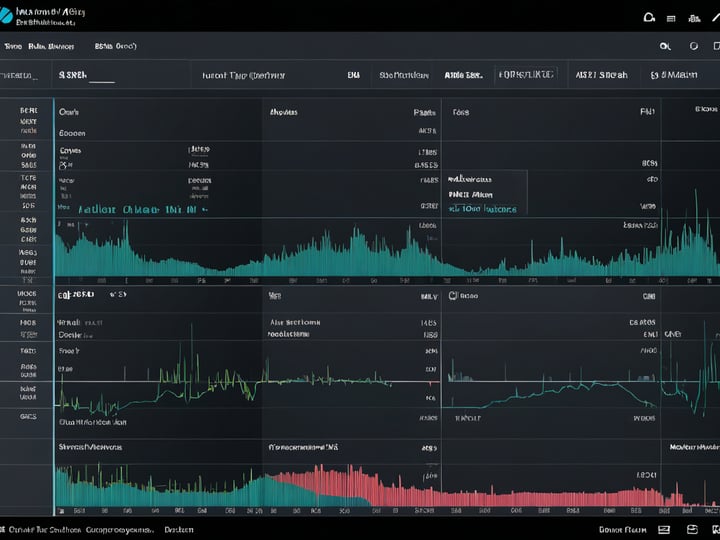720x540 pixels.
Task: Click the circle icon next to search
Action: [x=694, y=46]
